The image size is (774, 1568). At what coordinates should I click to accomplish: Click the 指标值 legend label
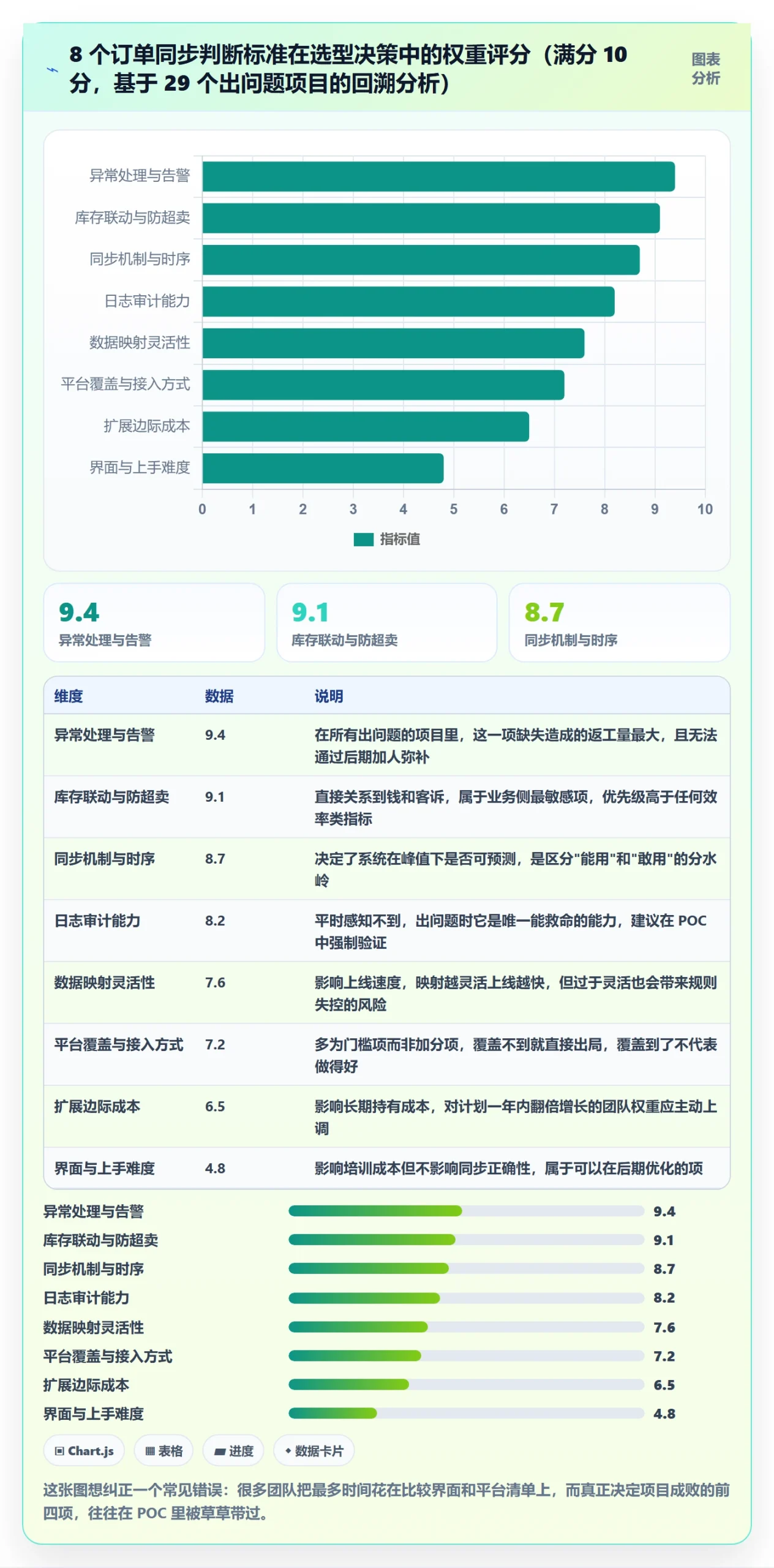point(400,539)
